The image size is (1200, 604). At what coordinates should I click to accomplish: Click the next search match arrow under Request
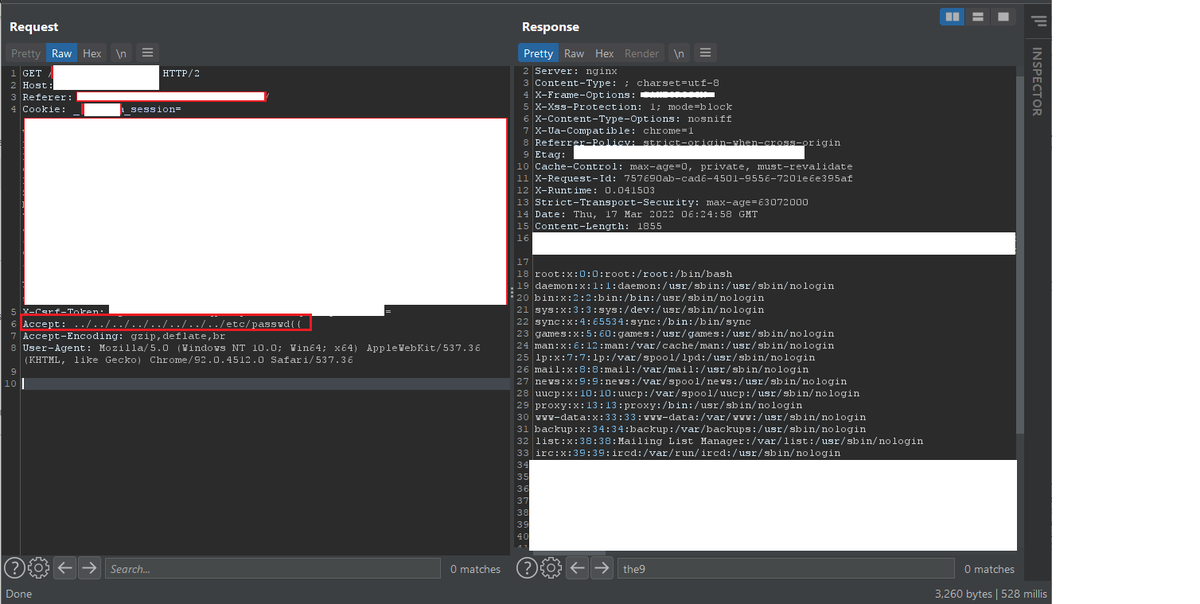[x=89, y=568]
